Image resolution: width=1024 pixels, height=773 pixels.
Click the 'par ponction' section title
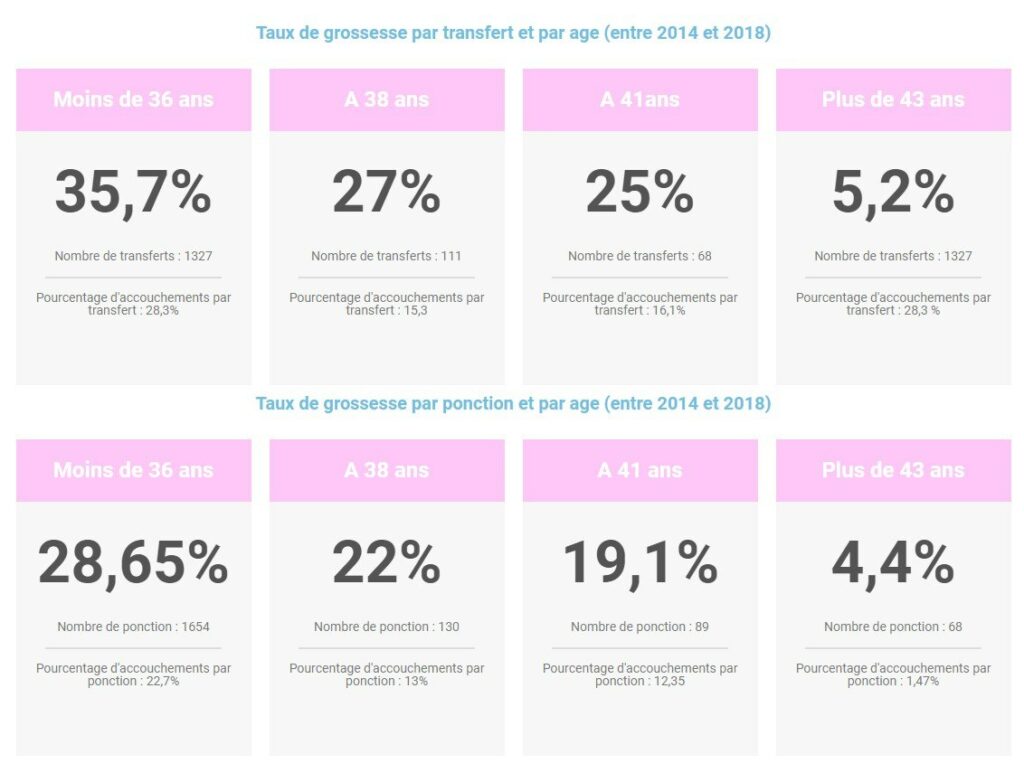[x=513, y=404]
